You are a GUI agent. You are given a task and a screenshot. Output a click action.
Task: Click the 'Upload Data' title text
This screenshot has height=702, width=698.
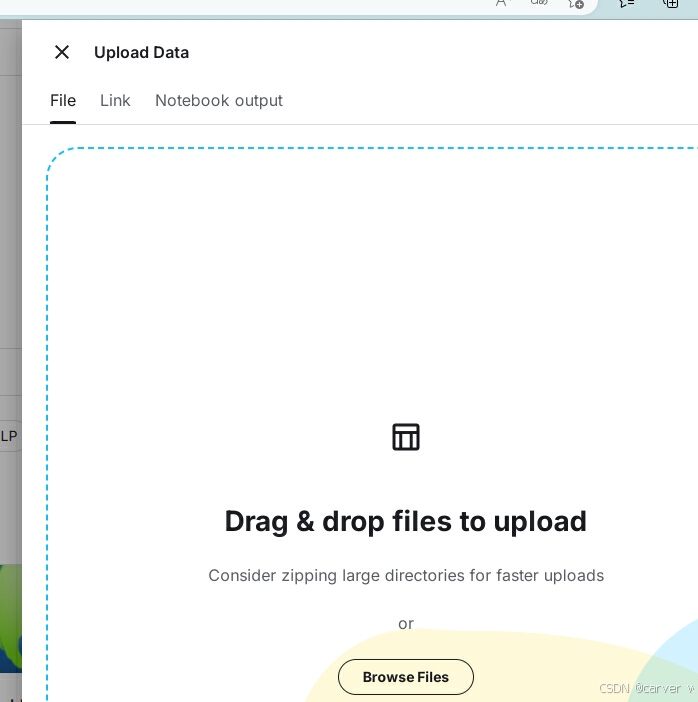pyautogui.click(x=141, y=52)
